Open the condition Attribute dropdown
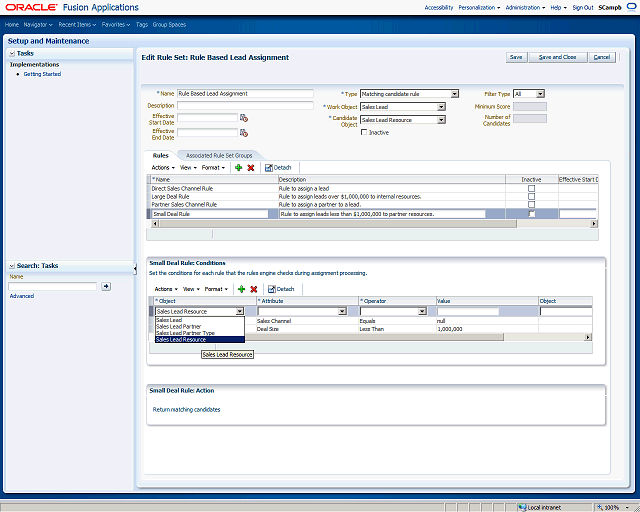The width and height of the screenshot is (640, 512). (342, 312)
